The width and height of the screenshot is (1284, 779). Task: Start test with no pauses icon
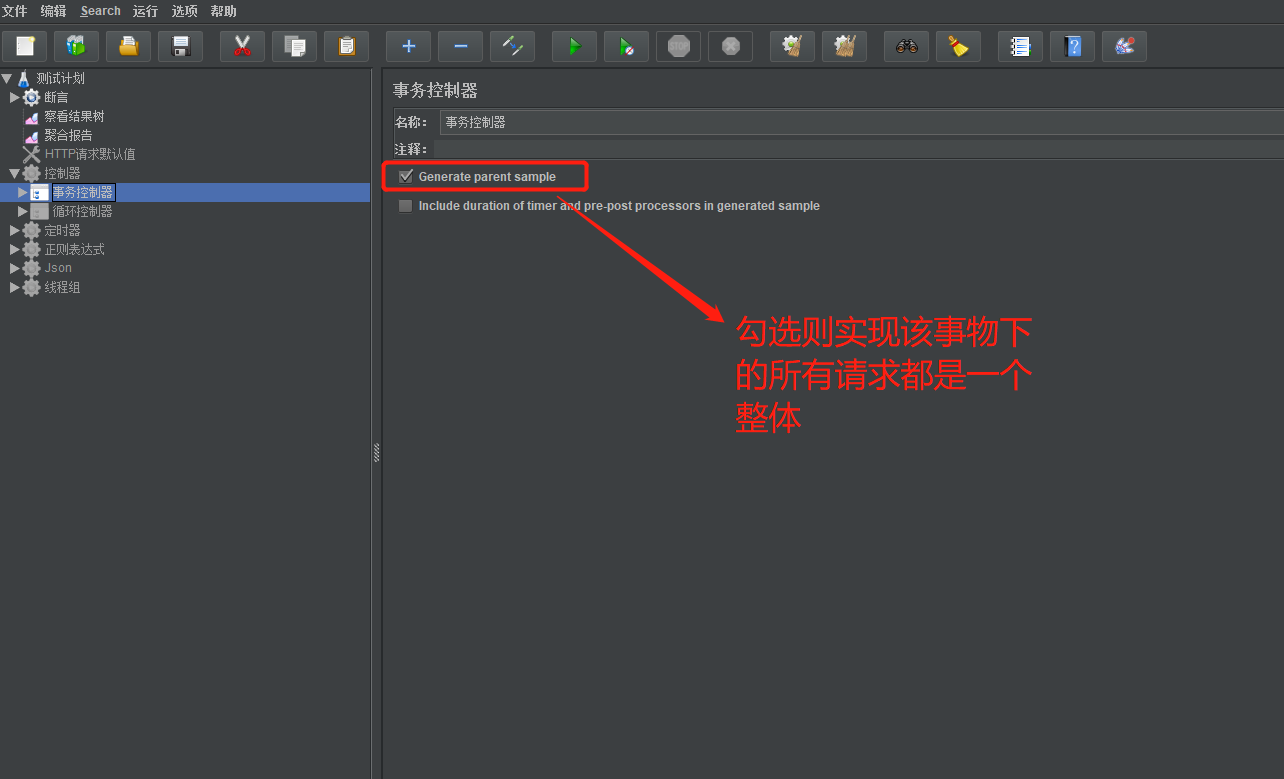[x=626, y=46]
